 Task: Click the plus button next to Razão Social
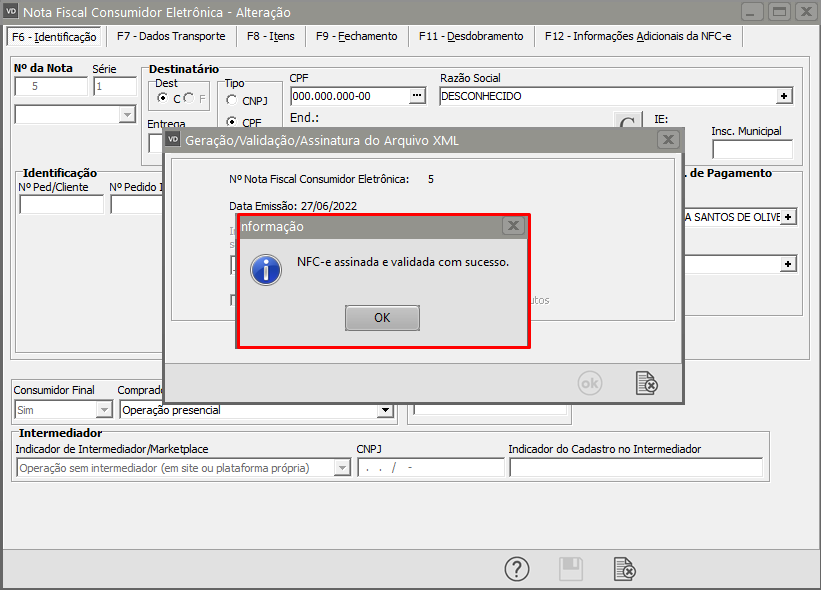pyautogui.click(x=784, y=96)
